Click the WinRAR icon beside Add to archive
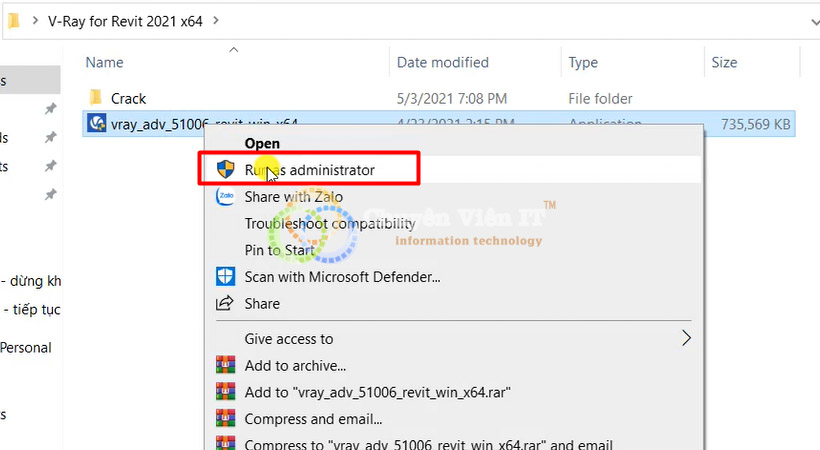The height and width of the screenshot is (450, 820). pos(226,366)
